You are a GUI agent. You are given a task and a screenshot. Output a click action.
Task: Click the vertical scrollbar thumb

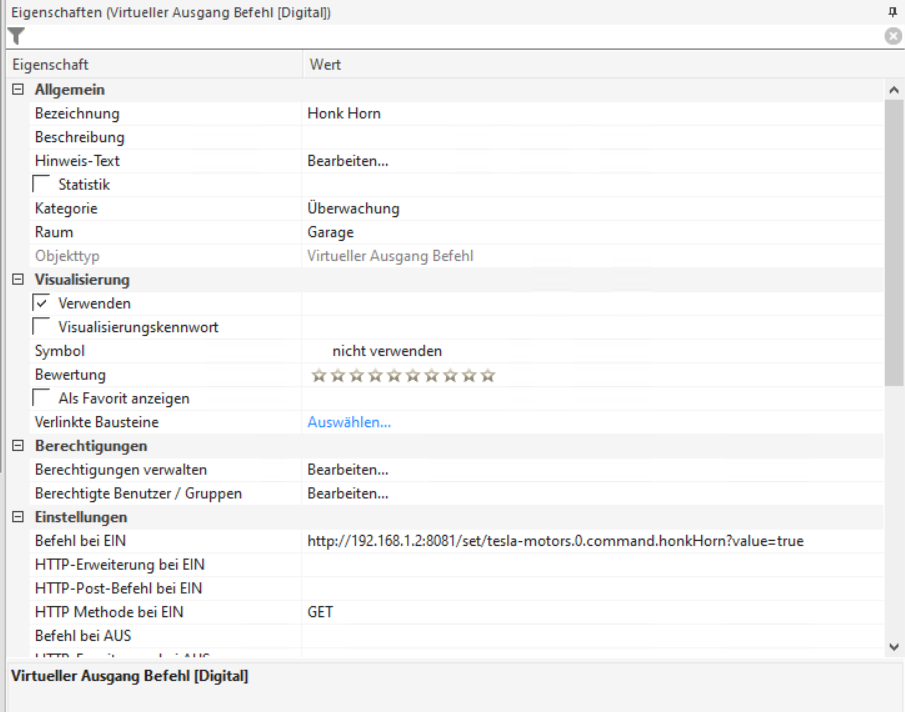(x=894, y=242)
